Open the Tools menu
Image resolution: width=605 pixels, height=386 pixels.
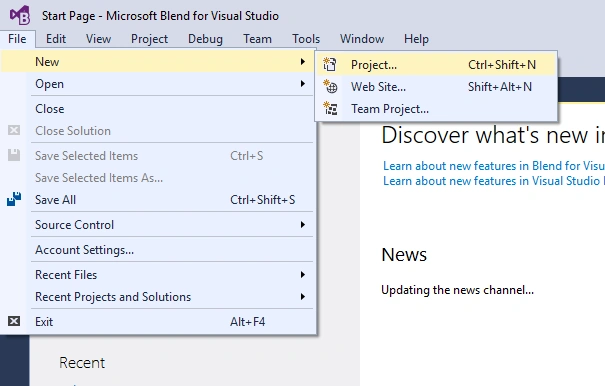(x=306, y=39)
